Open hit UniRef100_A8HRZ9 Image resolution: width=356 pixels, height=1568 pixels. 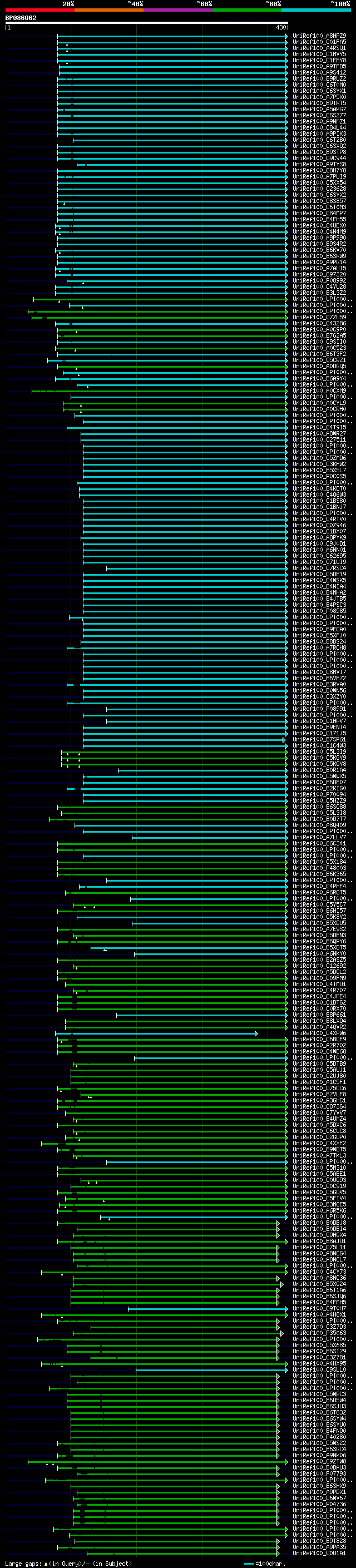click(319, 36)
